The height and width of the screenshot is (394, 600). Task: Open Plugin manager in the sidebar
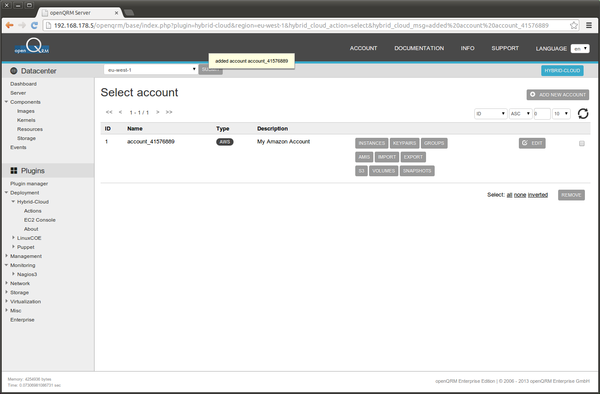coord(29,184)
